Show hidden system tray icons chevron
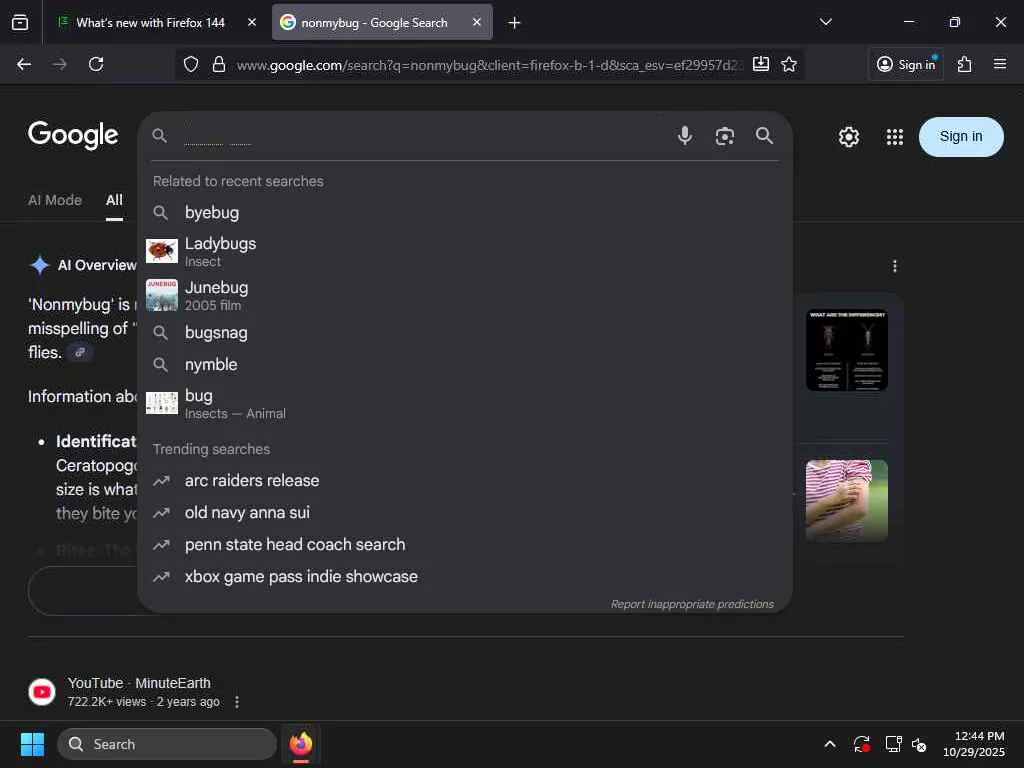The width and height of the screenshot is (1024, 768). (x=829, y=744)
